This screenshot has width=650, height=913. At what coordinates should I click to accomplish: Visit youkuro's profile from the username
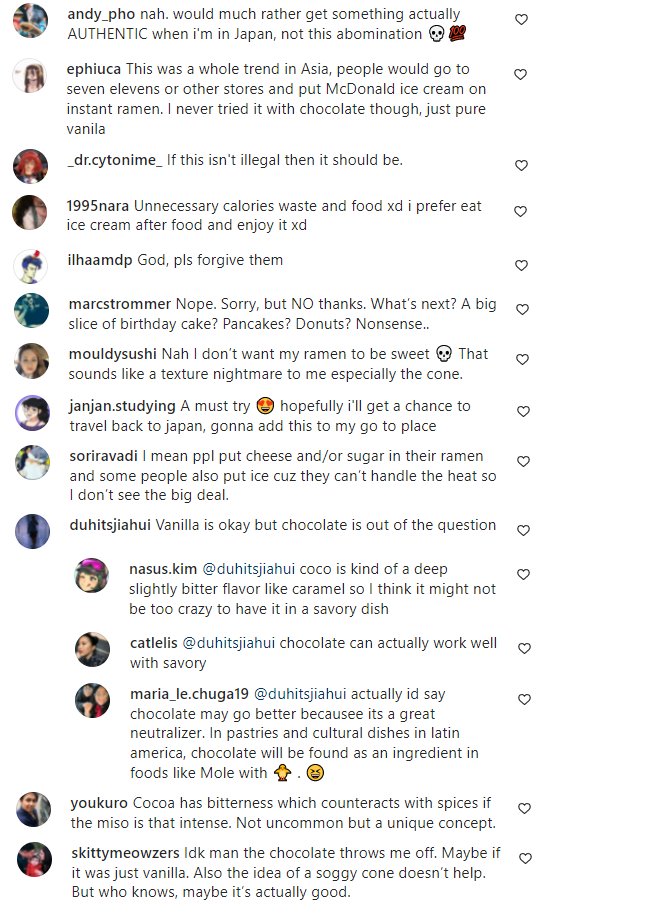[98, 803]
